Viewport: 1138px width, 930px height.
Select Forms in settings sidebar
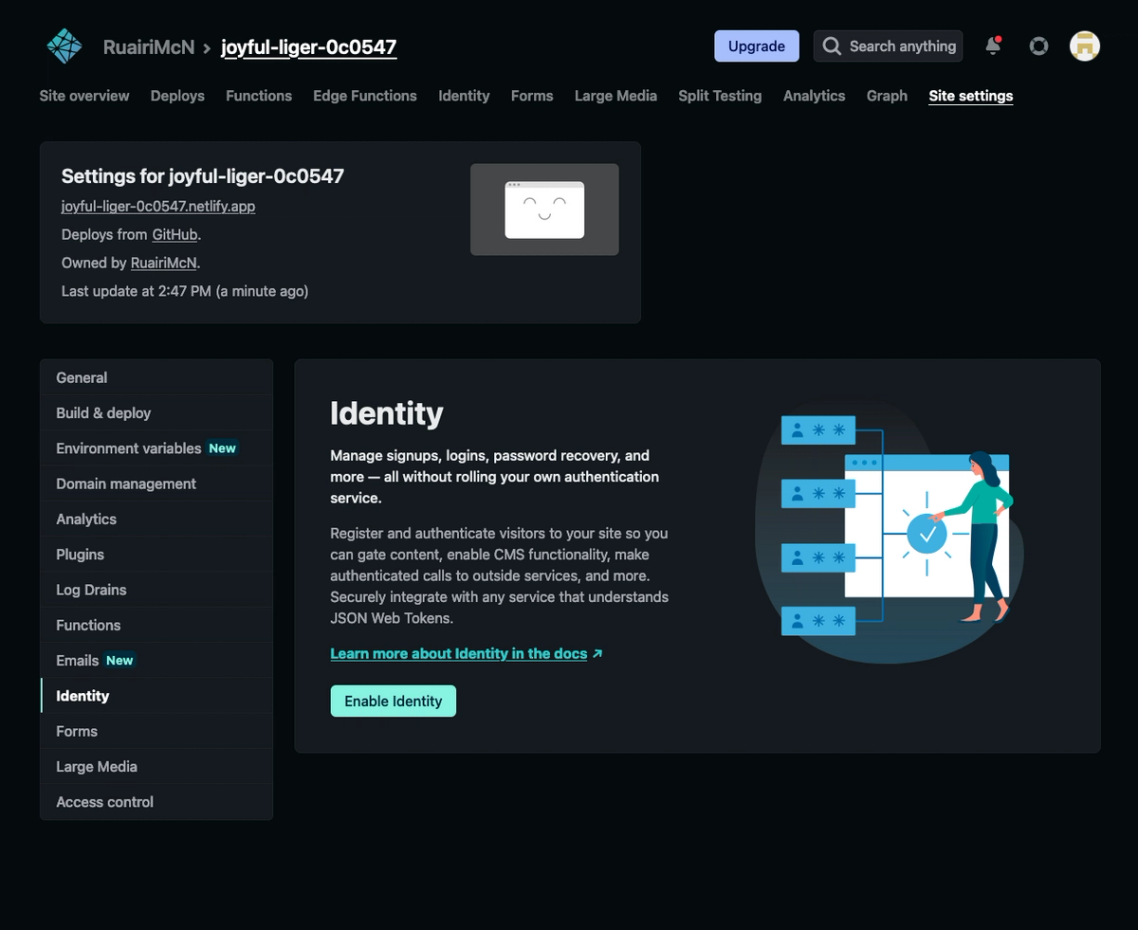tap(157, 731)
